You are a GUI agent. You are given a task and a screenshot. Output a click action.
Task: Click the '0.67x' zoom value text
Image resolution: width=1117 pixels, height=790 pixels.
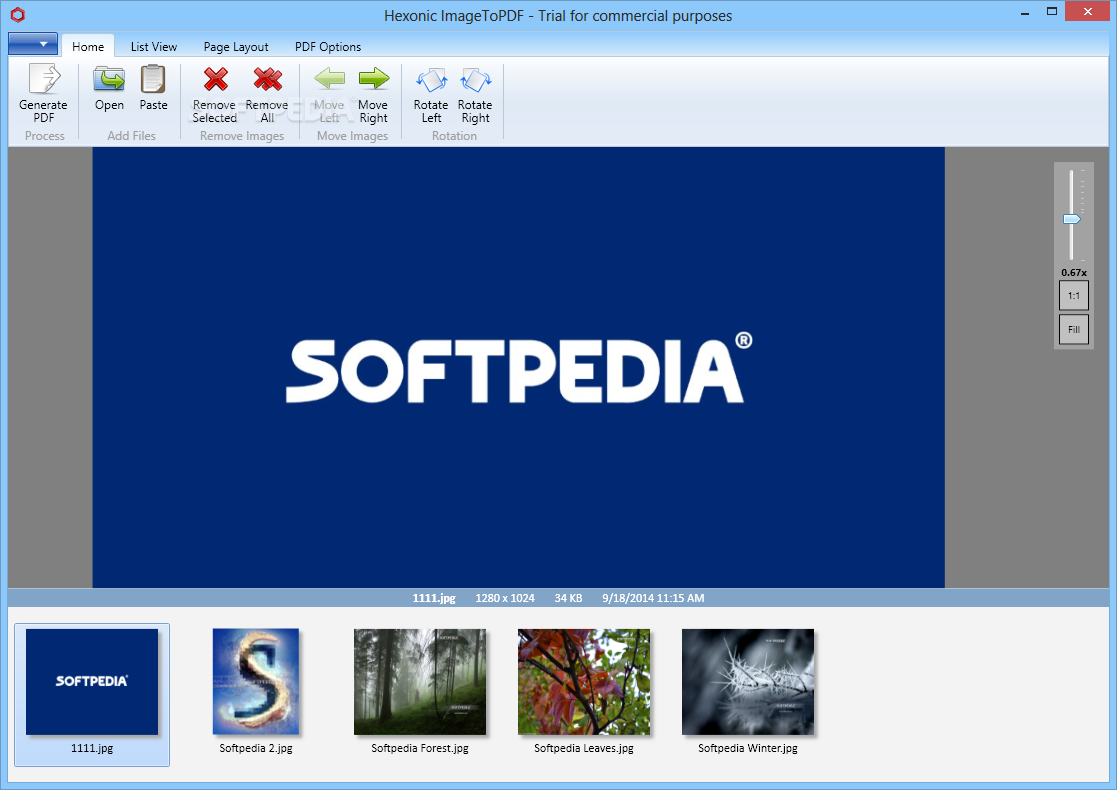pos(1074,272)
